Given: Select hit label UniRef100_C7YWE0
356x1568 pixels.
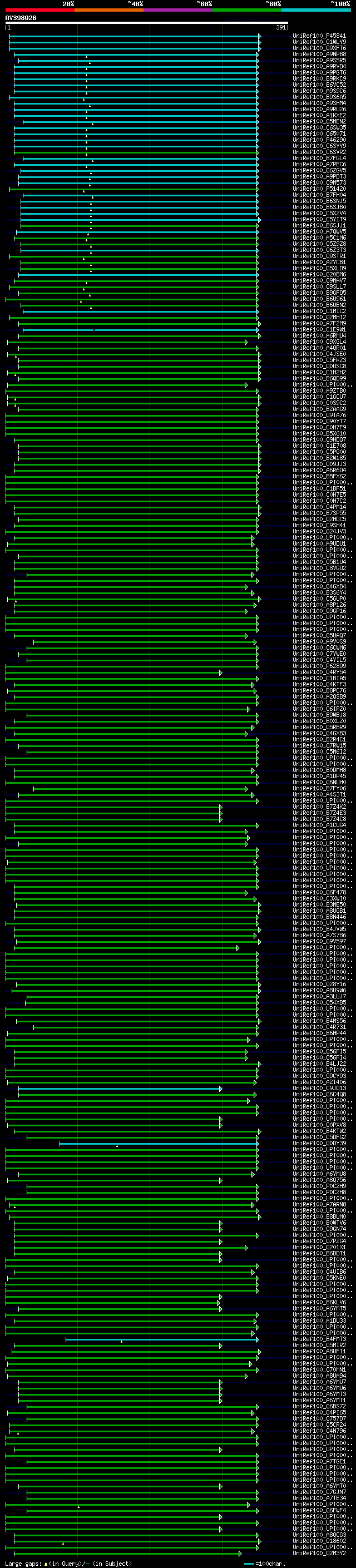Looking at the screenshot, I should 319,654.
